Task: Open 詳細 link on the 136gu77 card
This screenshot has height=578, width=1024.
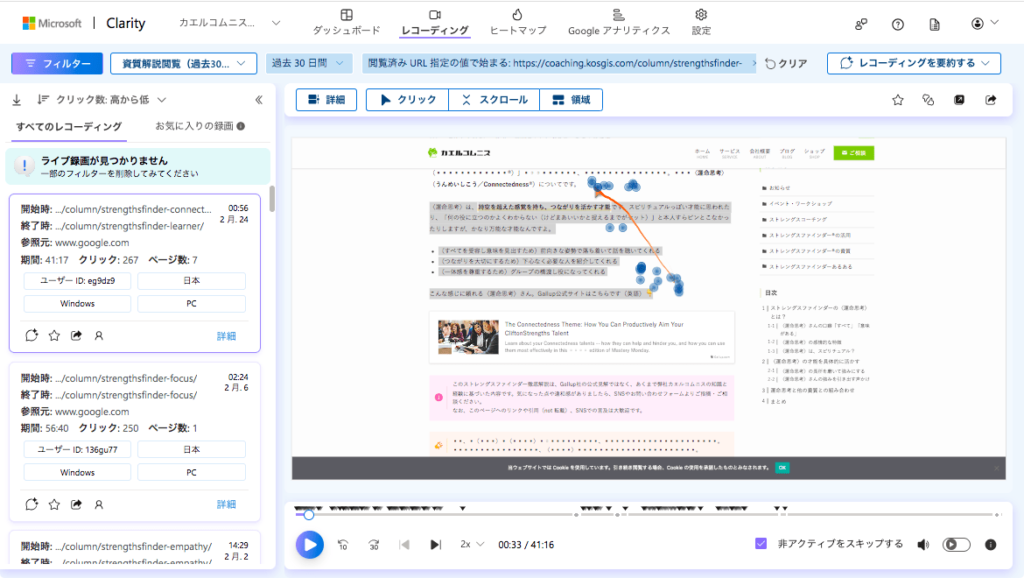Action: [x=226, y=504]
